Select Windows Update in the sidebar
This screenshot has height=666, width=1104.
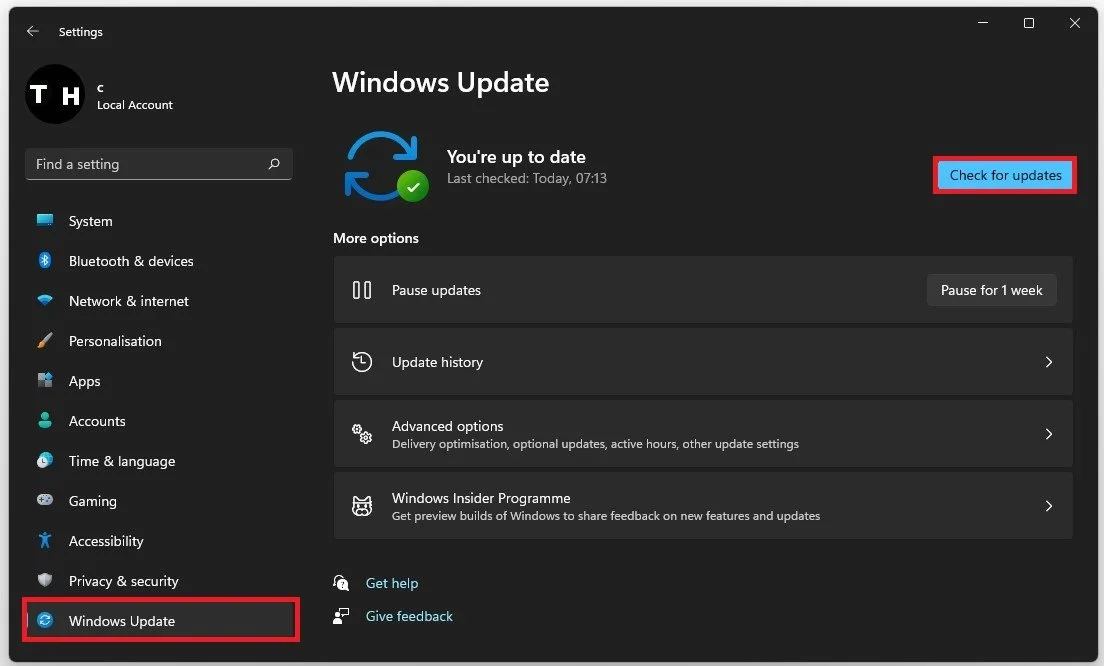159,621
